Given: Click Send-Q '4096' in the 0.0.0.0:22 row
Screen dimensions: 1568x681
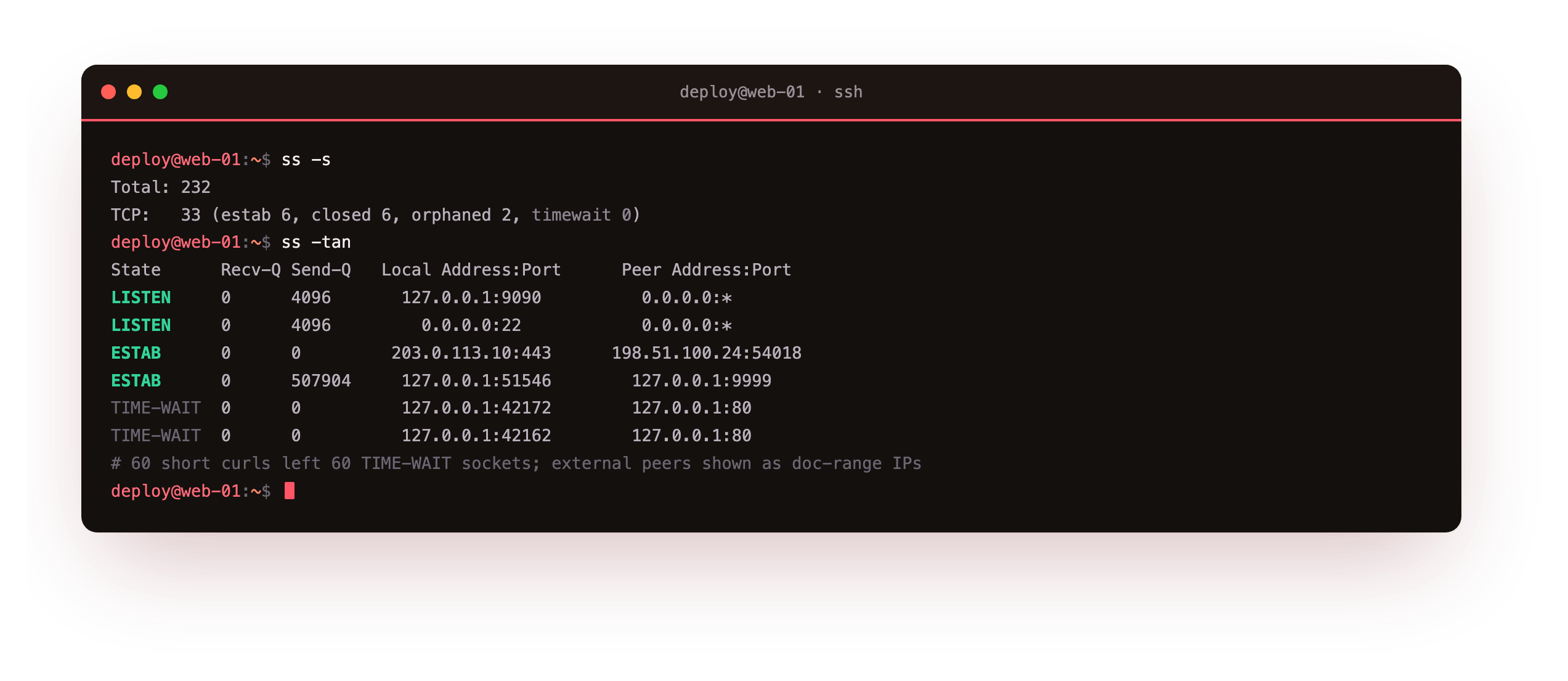Looking at the screenshot, I should [311, 325].
